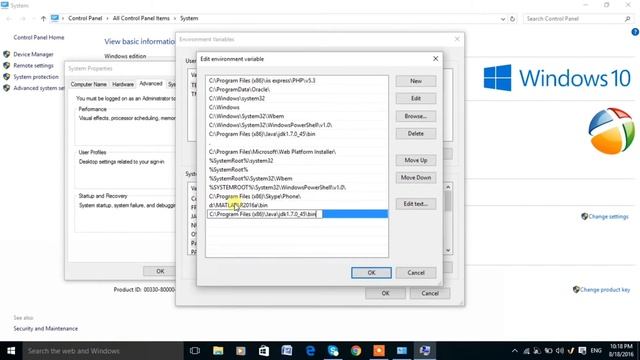
Task: Open Remote settings link
Action: tap(33, 66)
